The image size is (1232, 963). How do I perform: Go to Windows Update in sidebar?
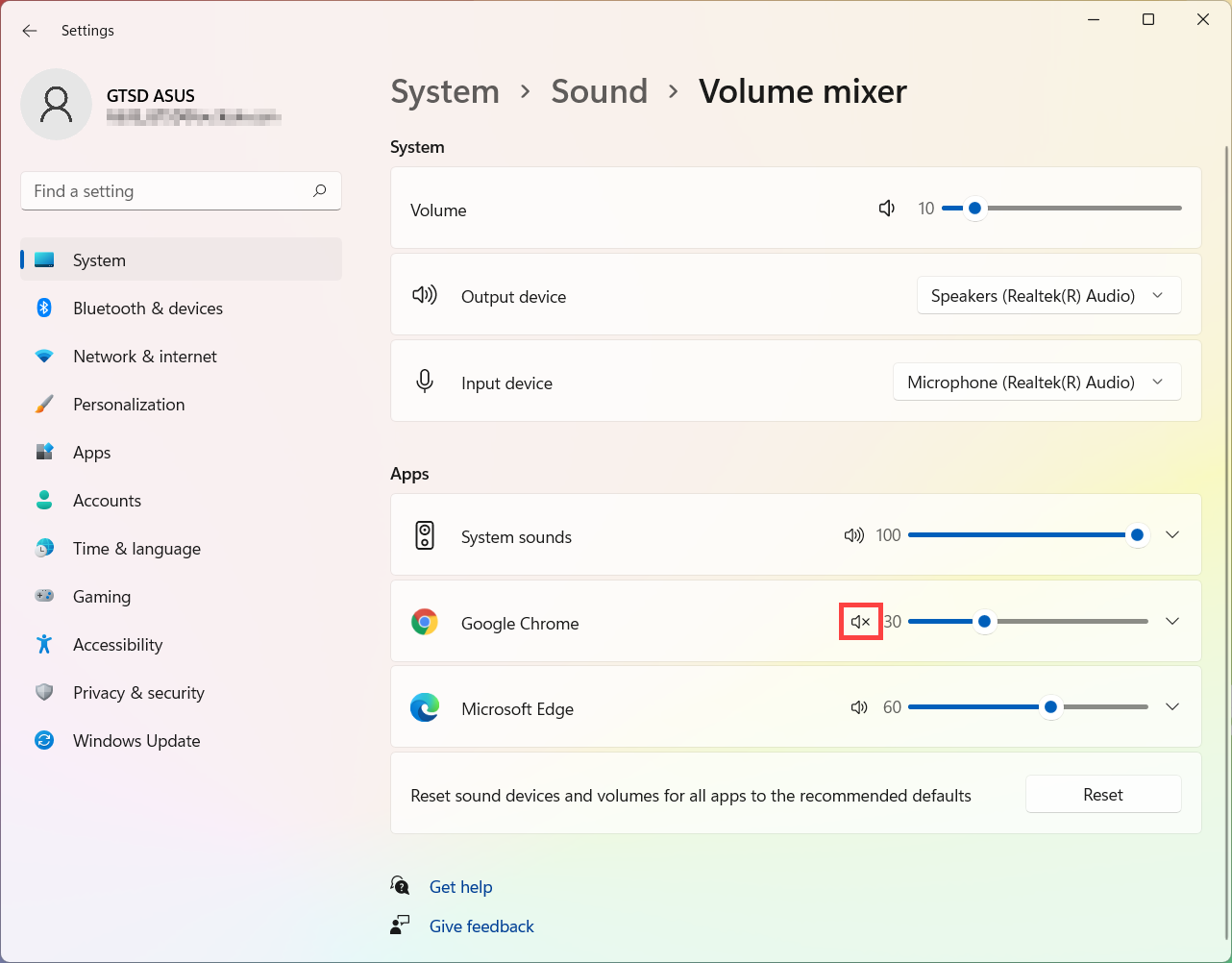pos(136,741)
